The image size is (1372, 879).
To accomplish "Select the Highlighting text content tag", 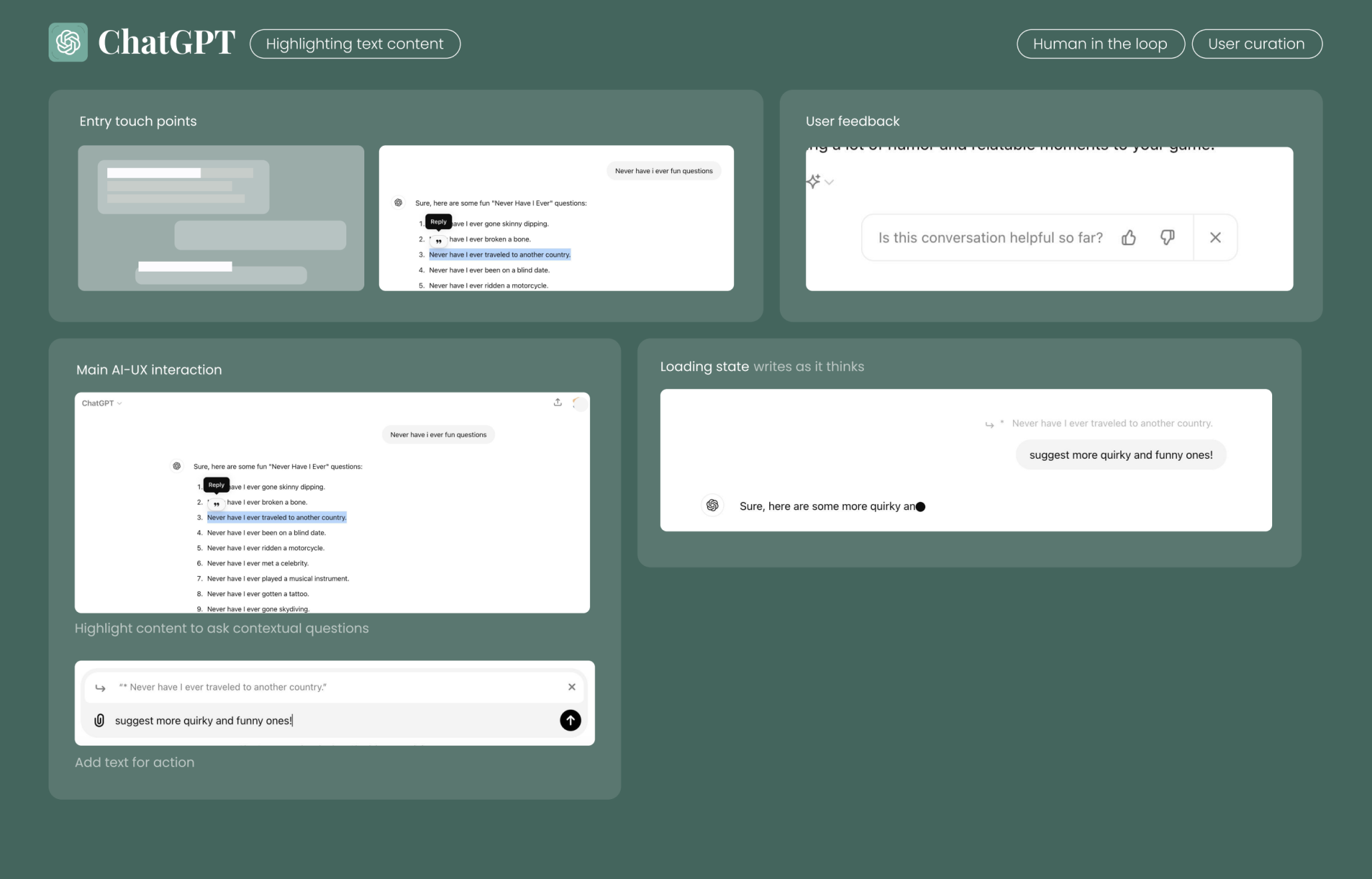I will 354,44.
